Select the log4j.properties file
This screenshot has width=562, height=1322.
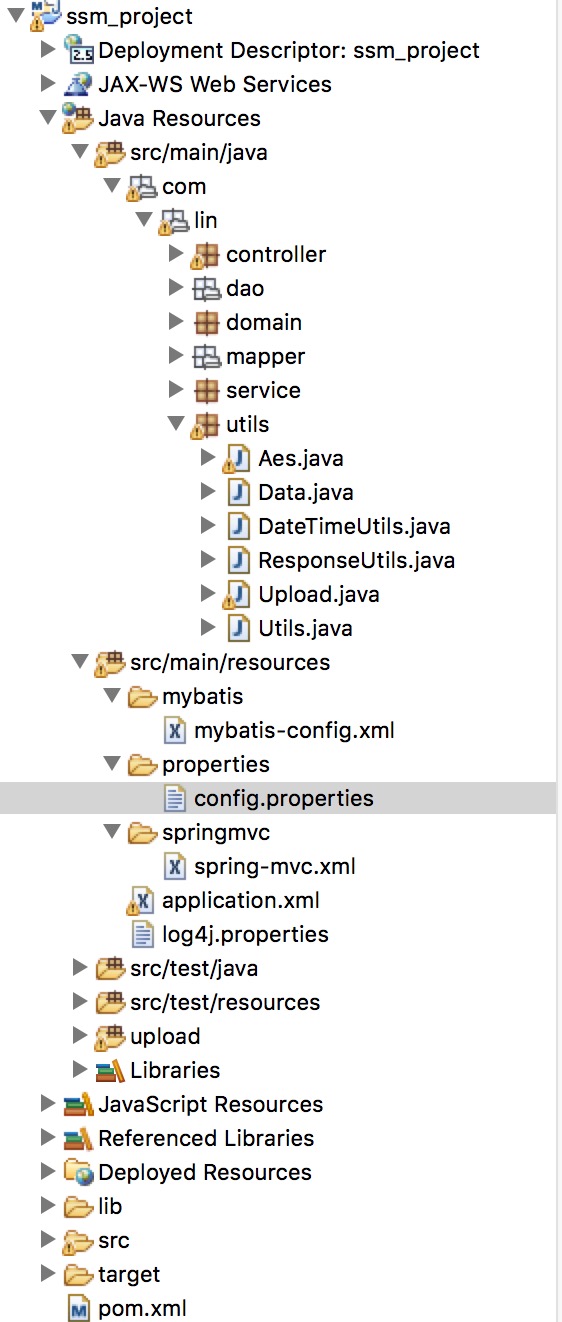[231, 934]
